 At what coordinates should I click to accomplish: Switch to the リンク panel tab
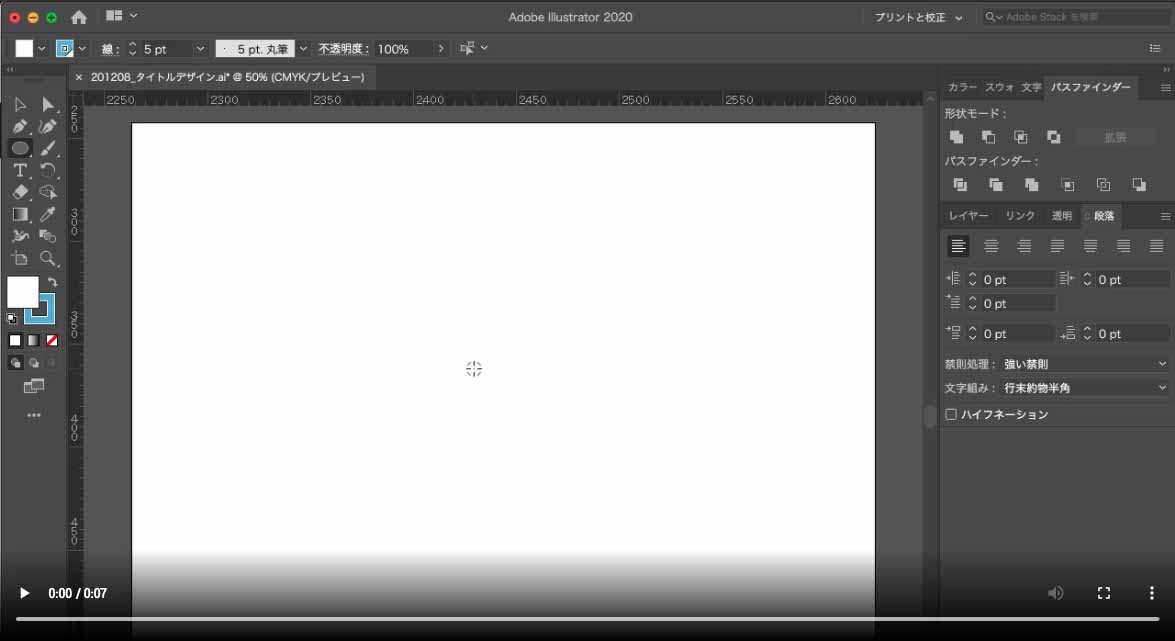point(1020,216)
